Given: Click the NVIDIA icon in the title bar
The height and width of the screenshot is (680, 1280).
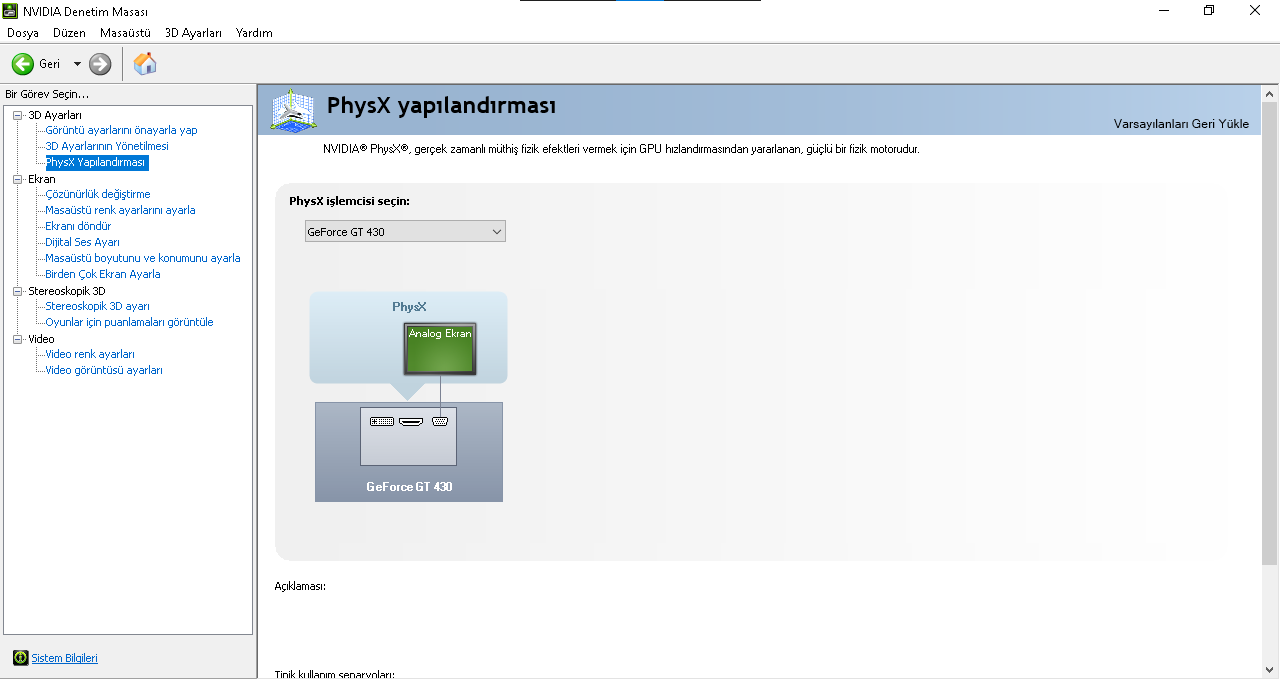Looking at the screenshot, I should pyautogui.click(x=10, y=11).
